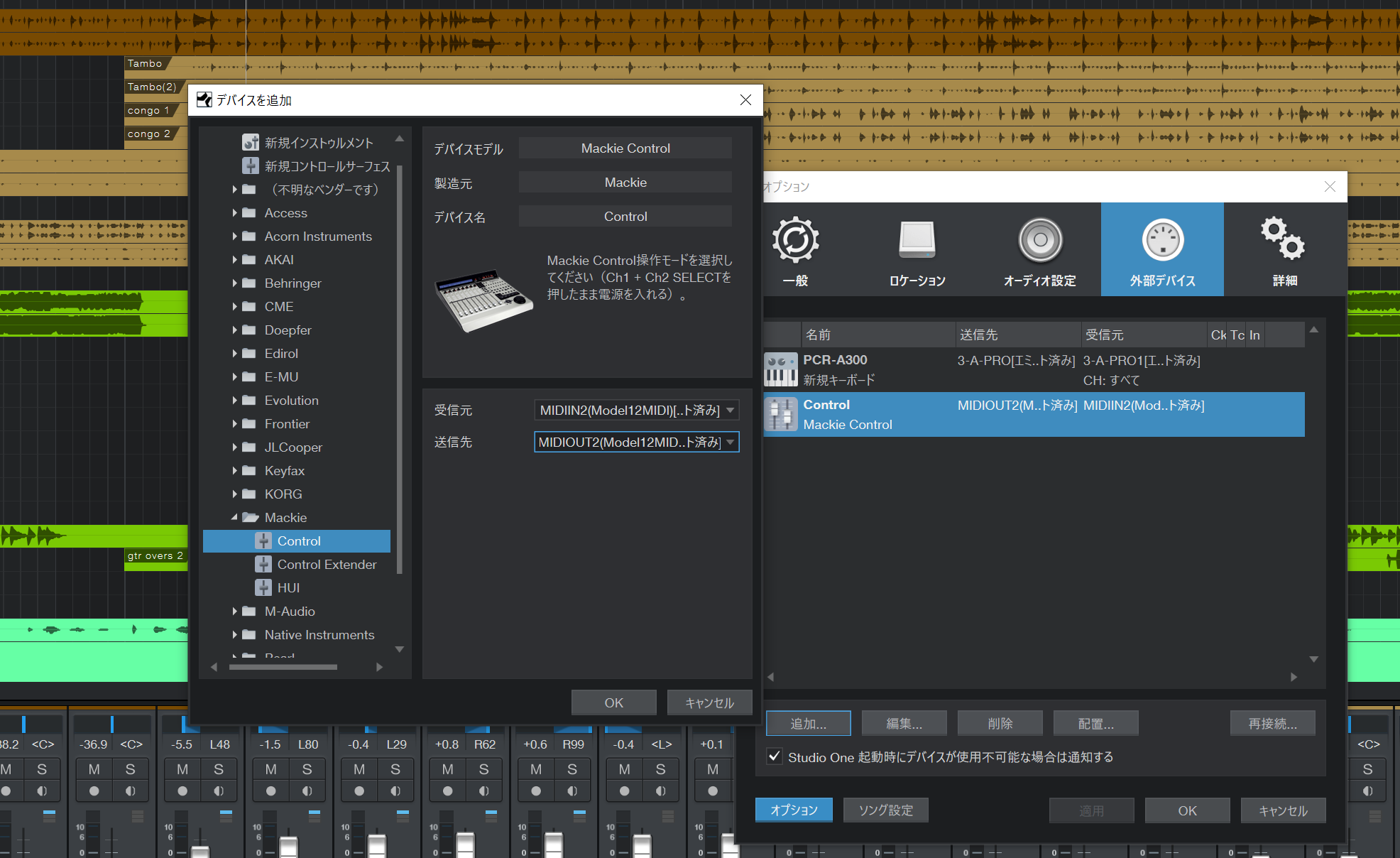Click the 配置... button
The height and width of the screenshot is (858, 1400).
pyautogui.click(x=1096, y=723)
